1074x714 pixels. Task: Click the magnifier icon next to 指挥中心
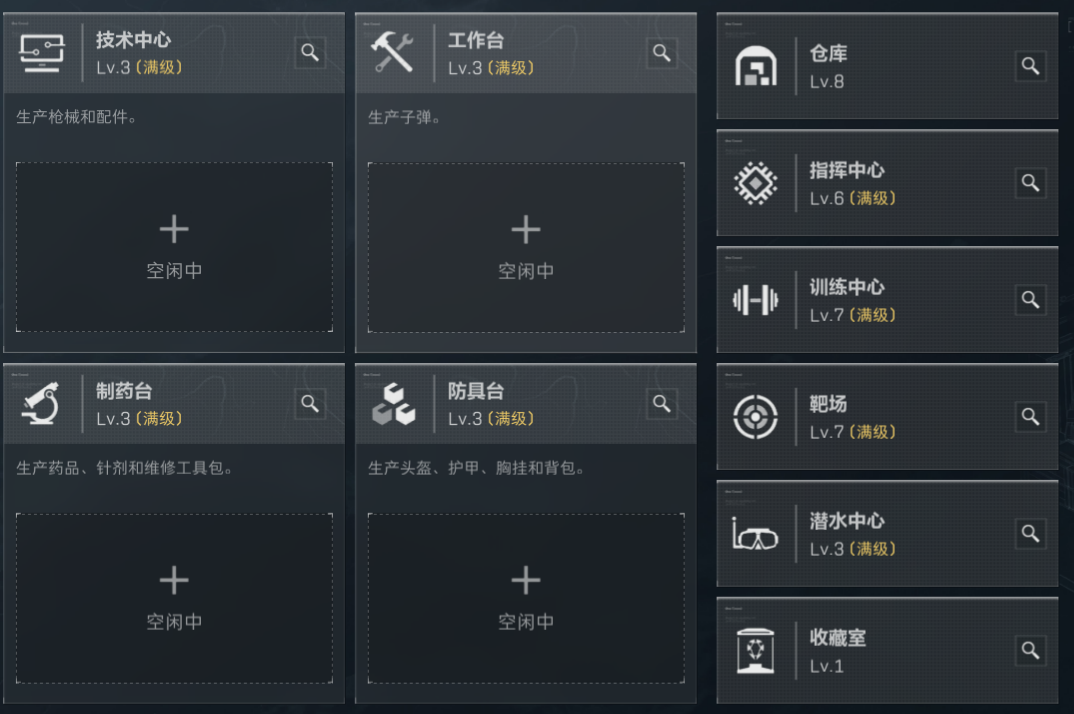[1030, 183]
